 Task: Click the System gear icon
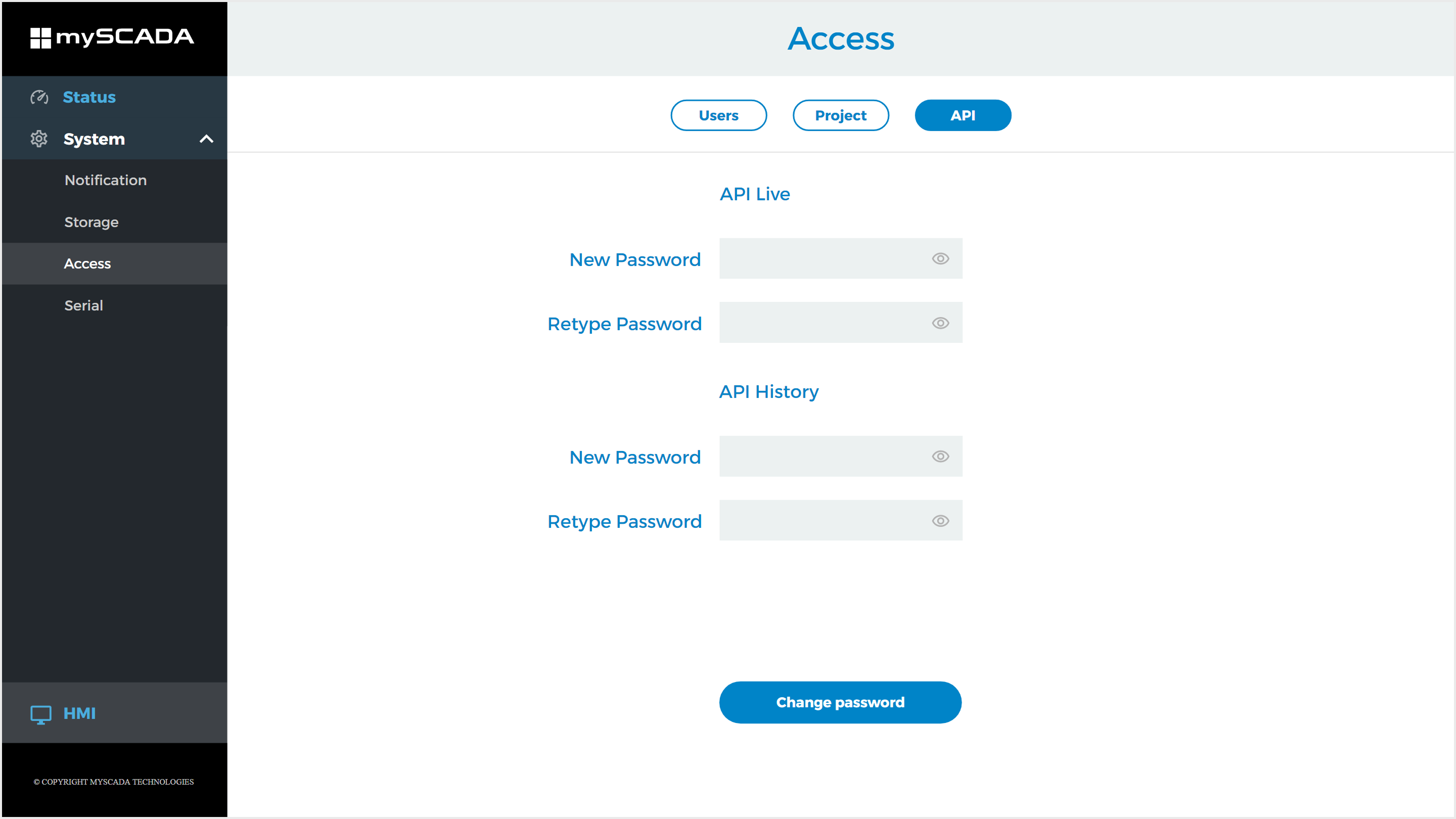pos(39,139)
